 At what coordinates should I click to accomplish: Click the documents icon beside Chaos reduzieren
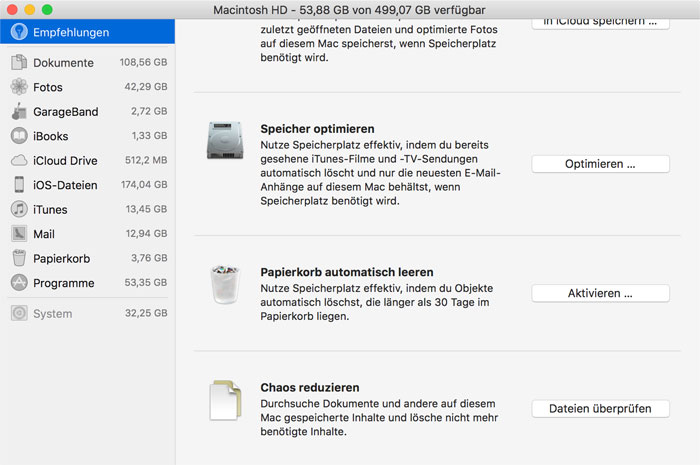click(225, 400)
